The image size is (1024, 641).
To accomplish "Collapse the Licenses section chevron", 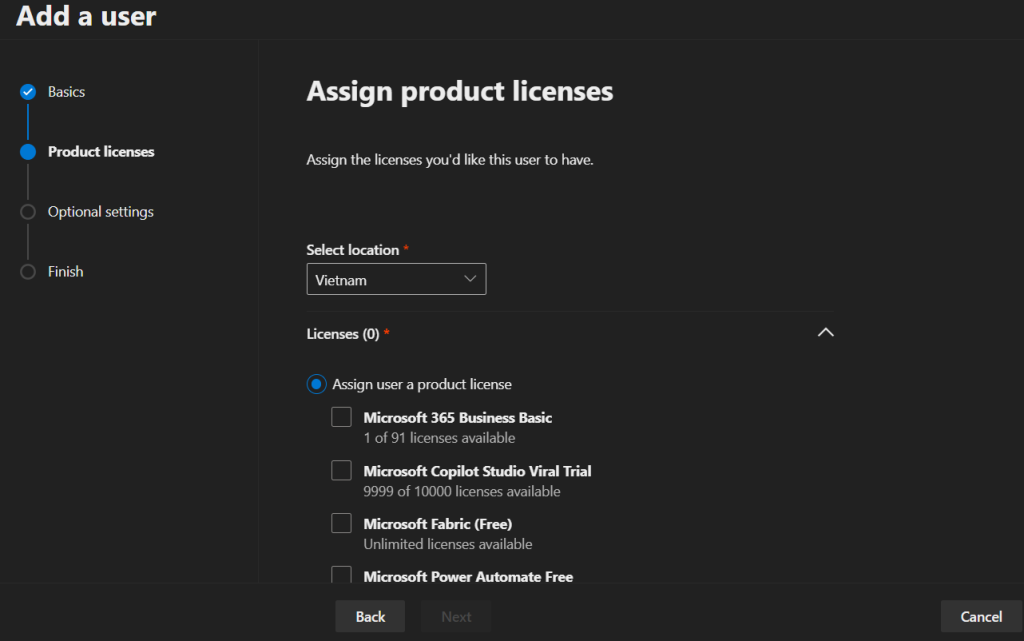I will click(x=825, y=333).
